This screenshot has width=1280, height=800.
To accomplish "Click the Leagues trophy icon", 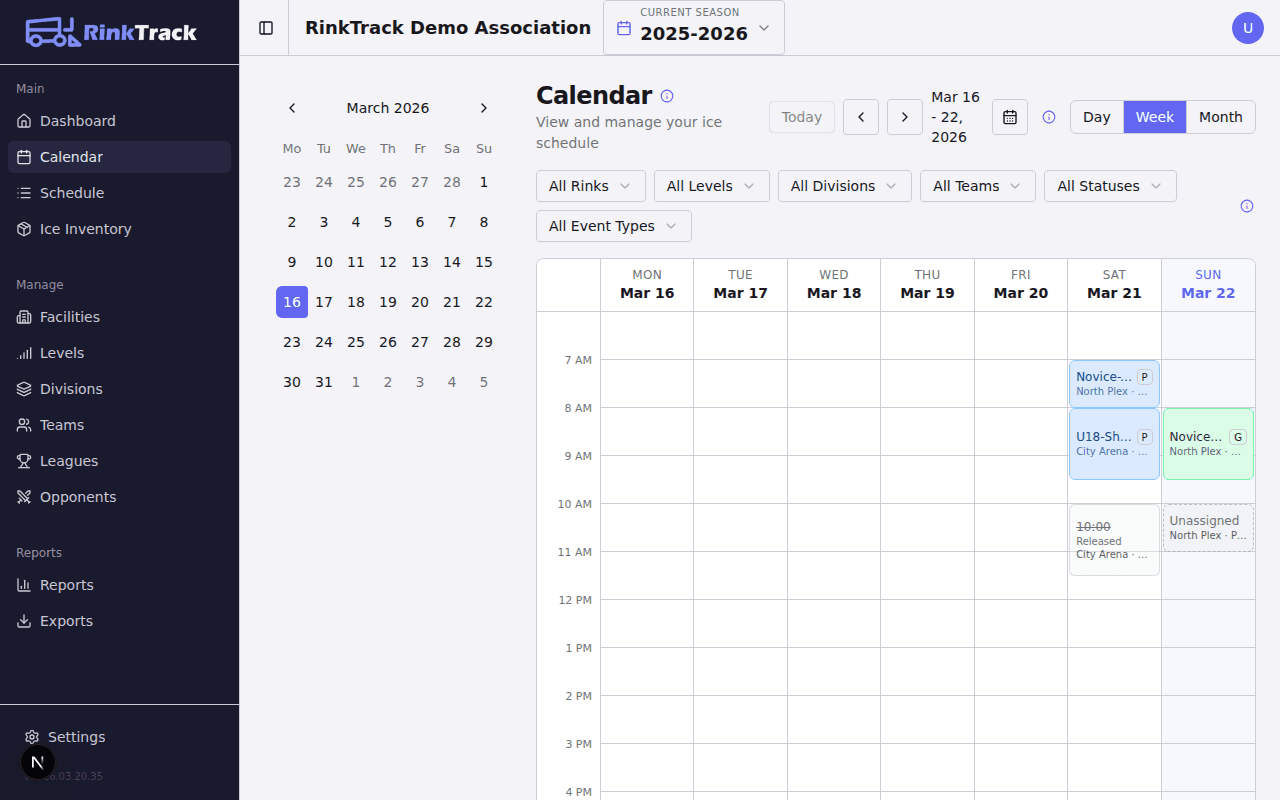I will click(x=22, y=460).
